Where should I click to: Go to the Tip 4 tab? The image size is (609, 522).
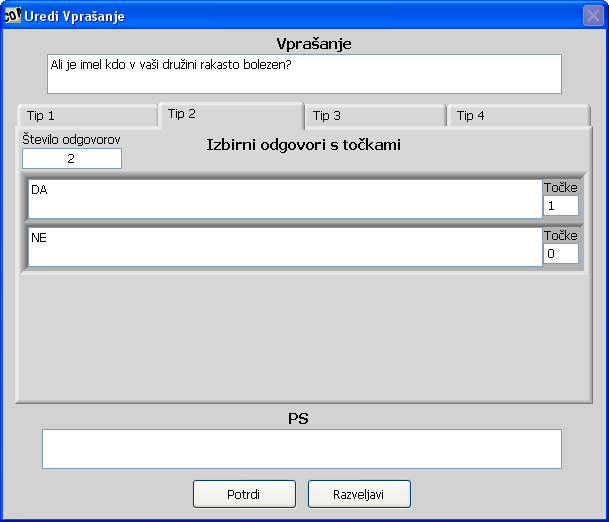(x=519, y=116)
